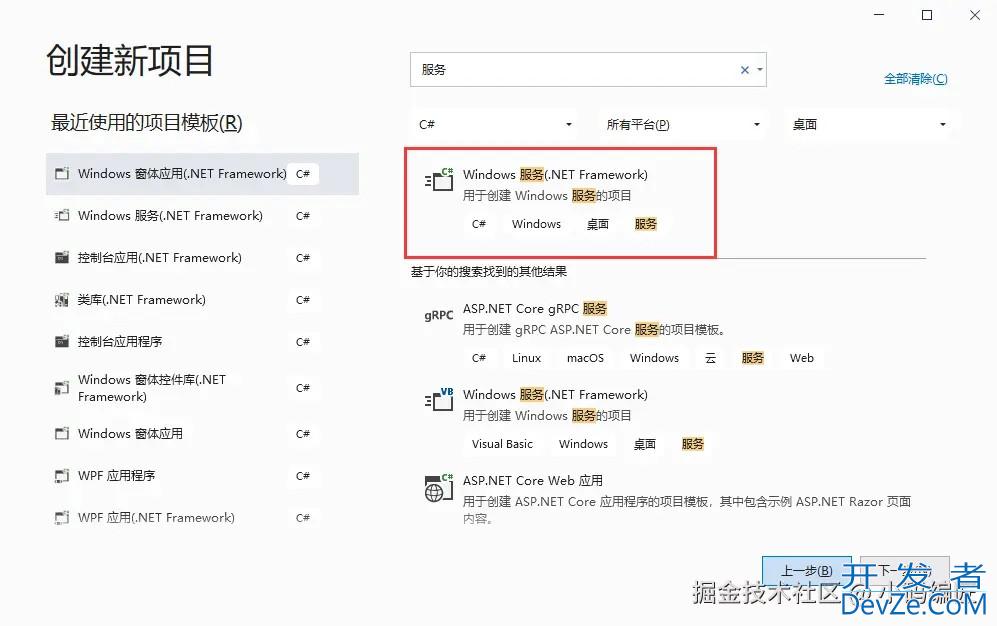Image resolution: width=997 pixels, height=626 pixels.
Task: Click the 桌面 tag on the C# service template
Action: (598, 224)
